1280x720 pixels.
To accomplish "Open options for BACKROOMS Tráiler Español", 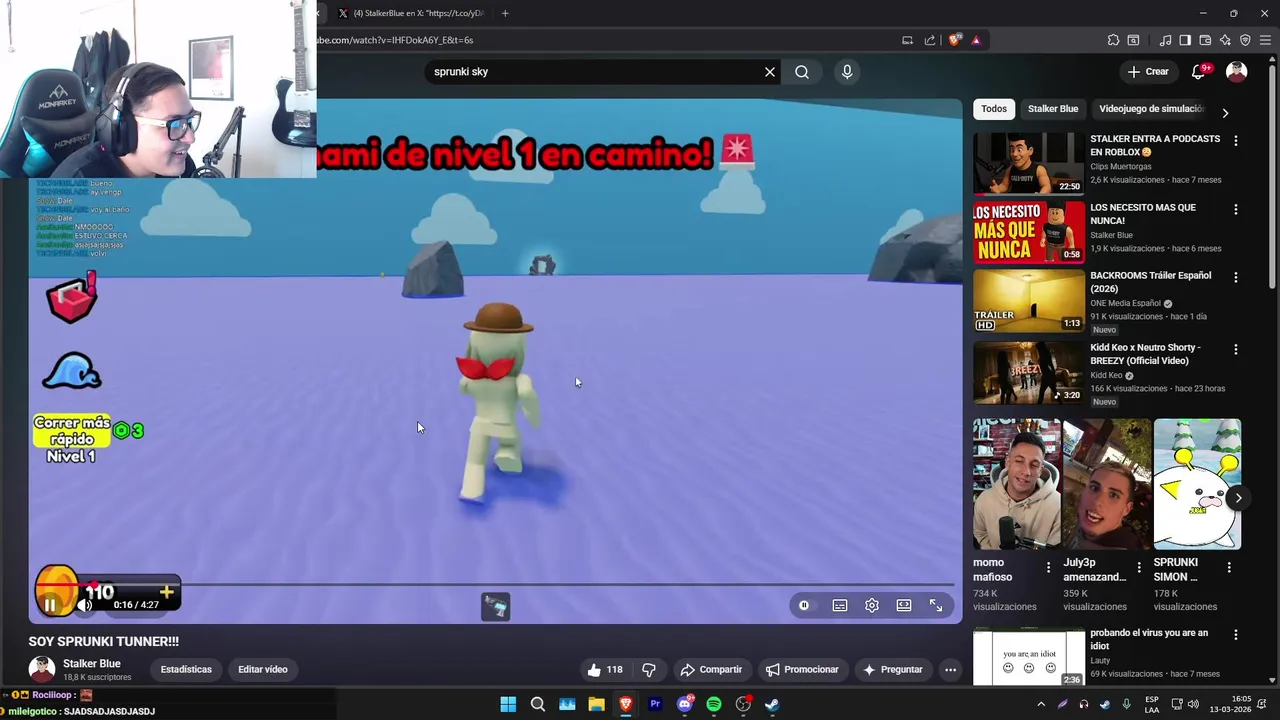I will click(1236, 277).
